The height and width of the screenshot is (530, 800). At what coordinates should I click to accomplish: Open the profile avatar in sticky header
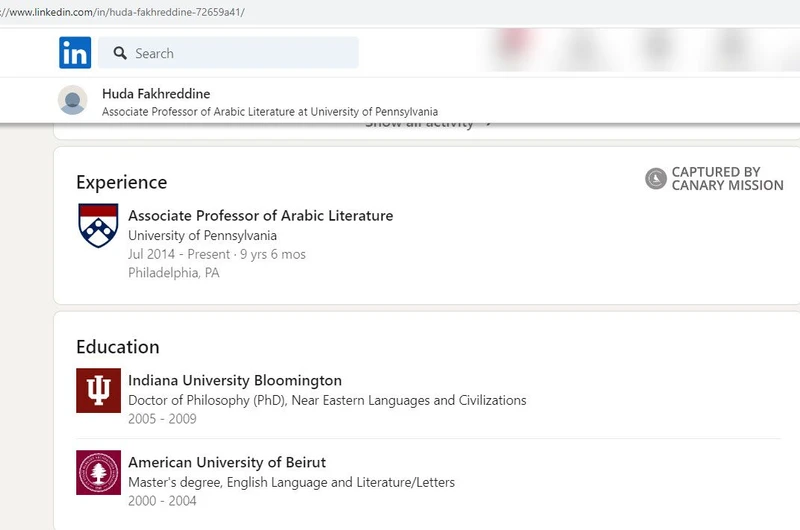click(x=72, y=100)
